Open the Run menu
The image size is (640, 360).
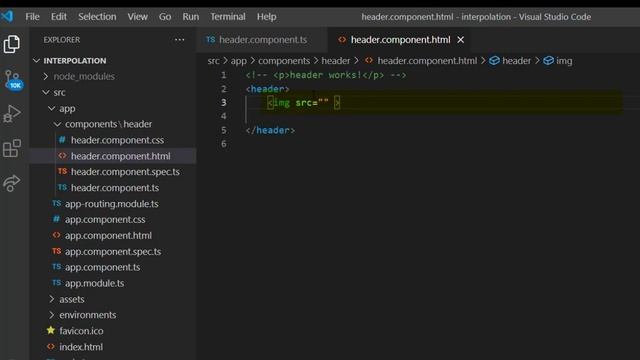tap(191, 17)
